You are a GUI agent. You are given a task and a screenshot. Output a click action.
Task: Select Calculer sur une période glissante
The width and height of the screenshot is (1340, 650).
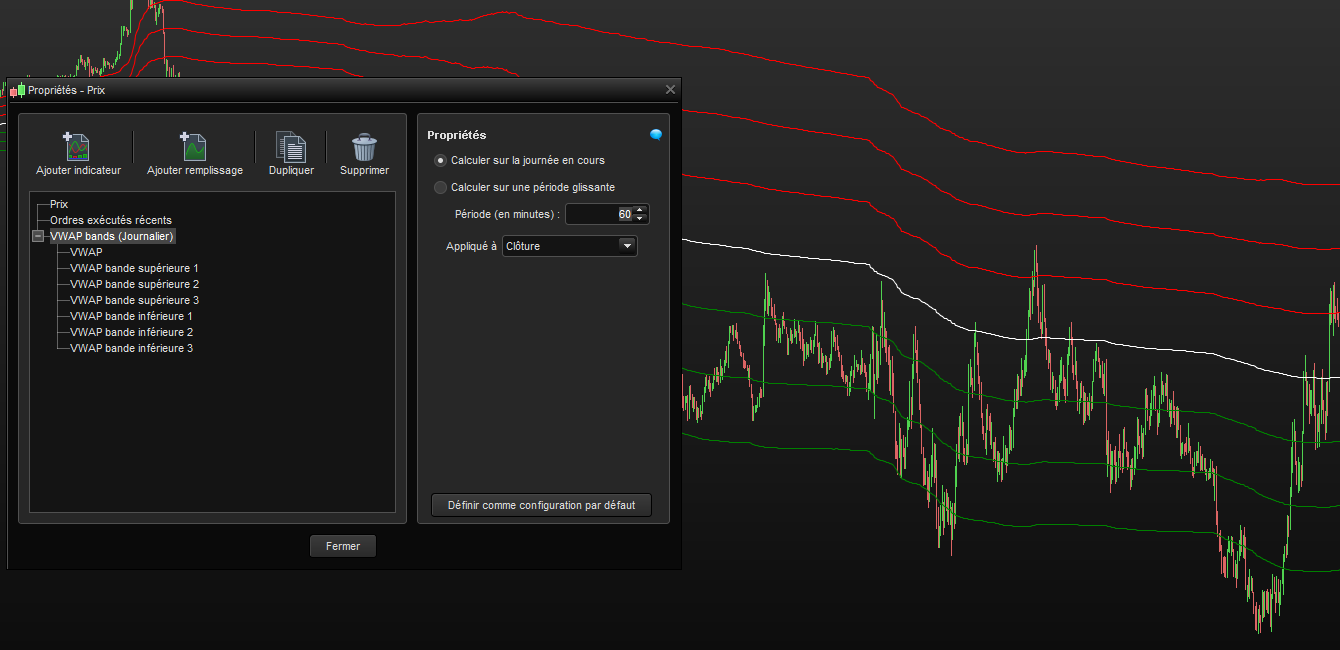click(441, 187)
